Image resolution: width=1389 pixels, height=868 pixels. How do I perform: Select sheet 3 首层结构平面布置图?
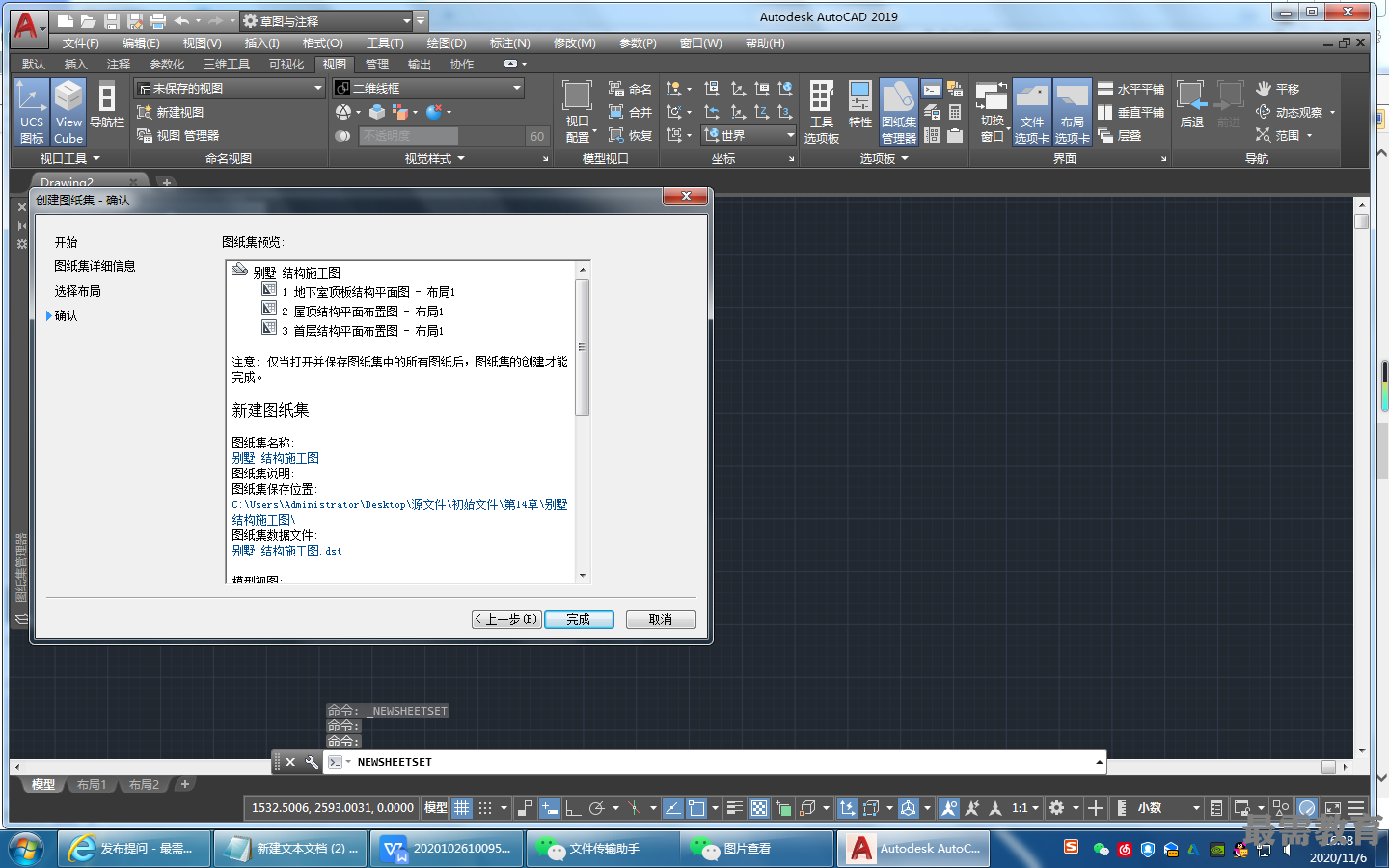pos(353,330)
